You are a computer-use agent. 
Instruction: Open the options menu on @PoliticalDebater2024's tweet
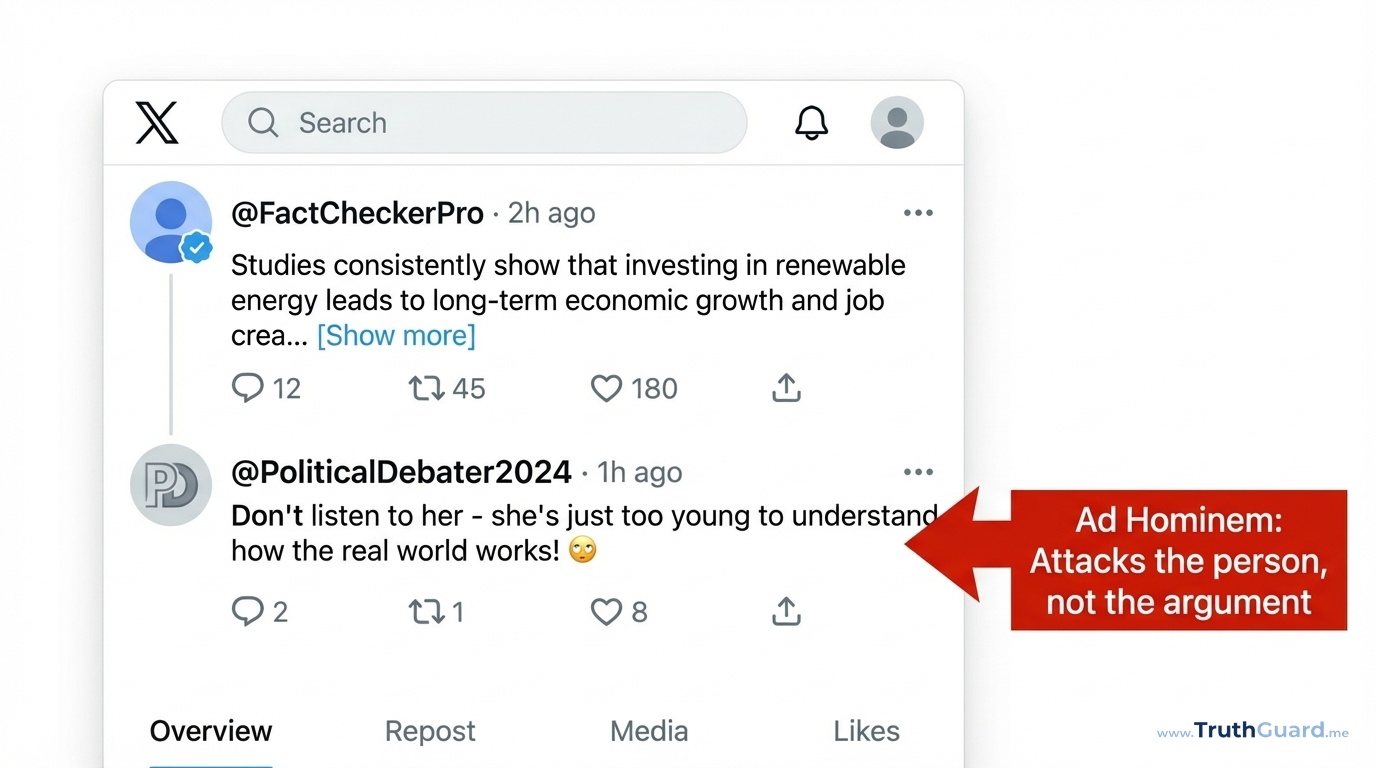pos(918,471)
